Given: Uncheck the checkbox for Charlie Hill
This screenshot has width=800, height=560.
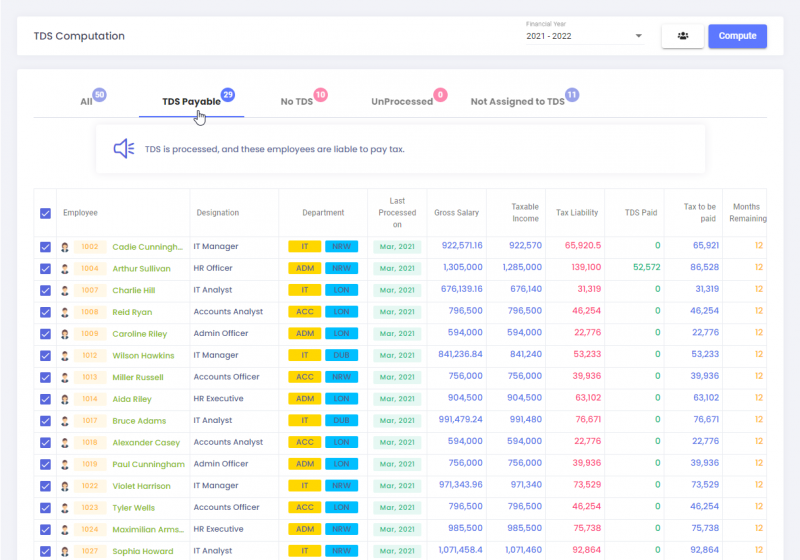Looking at the screenshot, I should pyautogui.click(x=45, y=290).
